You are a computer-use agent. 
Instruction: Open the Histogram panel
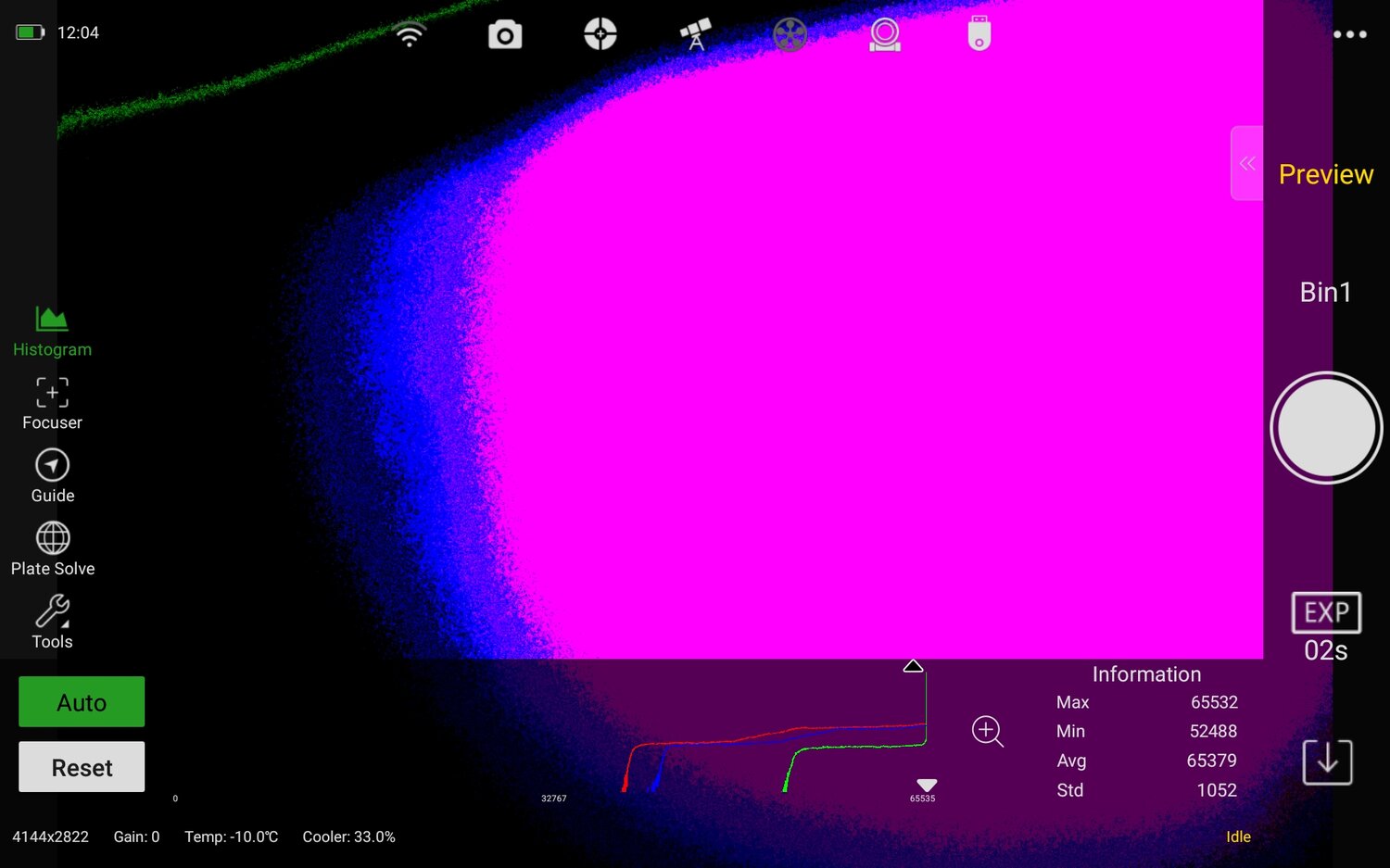pyautogui.click(x=52, y=330)
